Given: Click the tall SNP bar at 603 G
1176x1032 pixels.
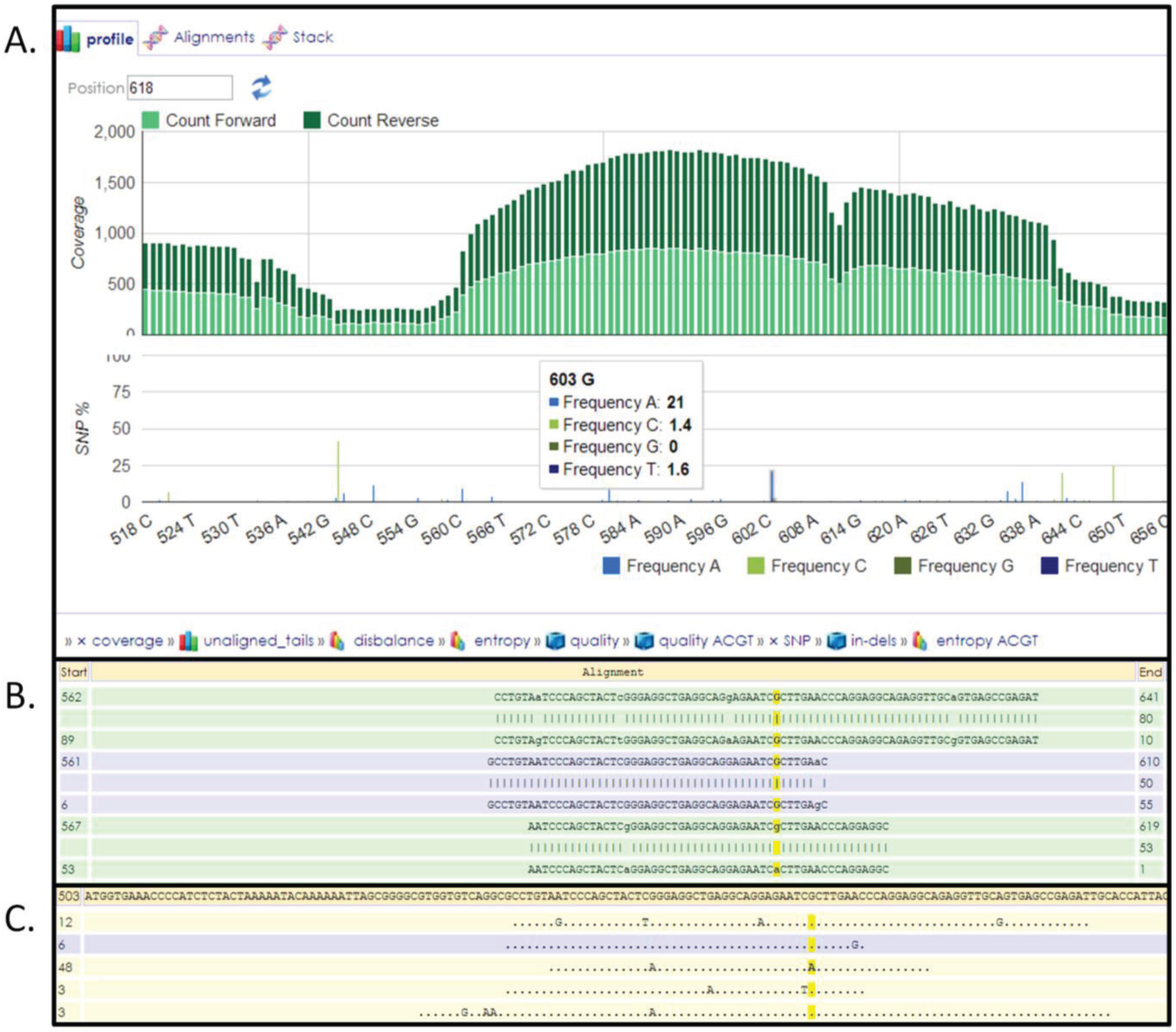Looking at the screenshot, I should click(772, 486).
